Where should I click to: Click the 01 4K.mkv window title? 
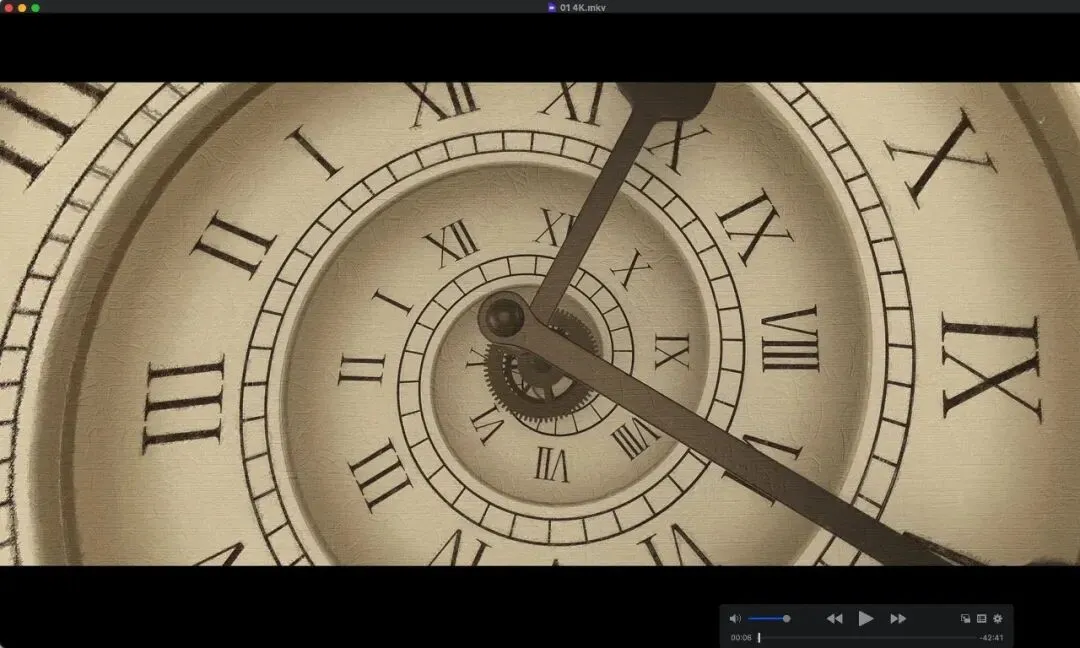tap(583, 8)
